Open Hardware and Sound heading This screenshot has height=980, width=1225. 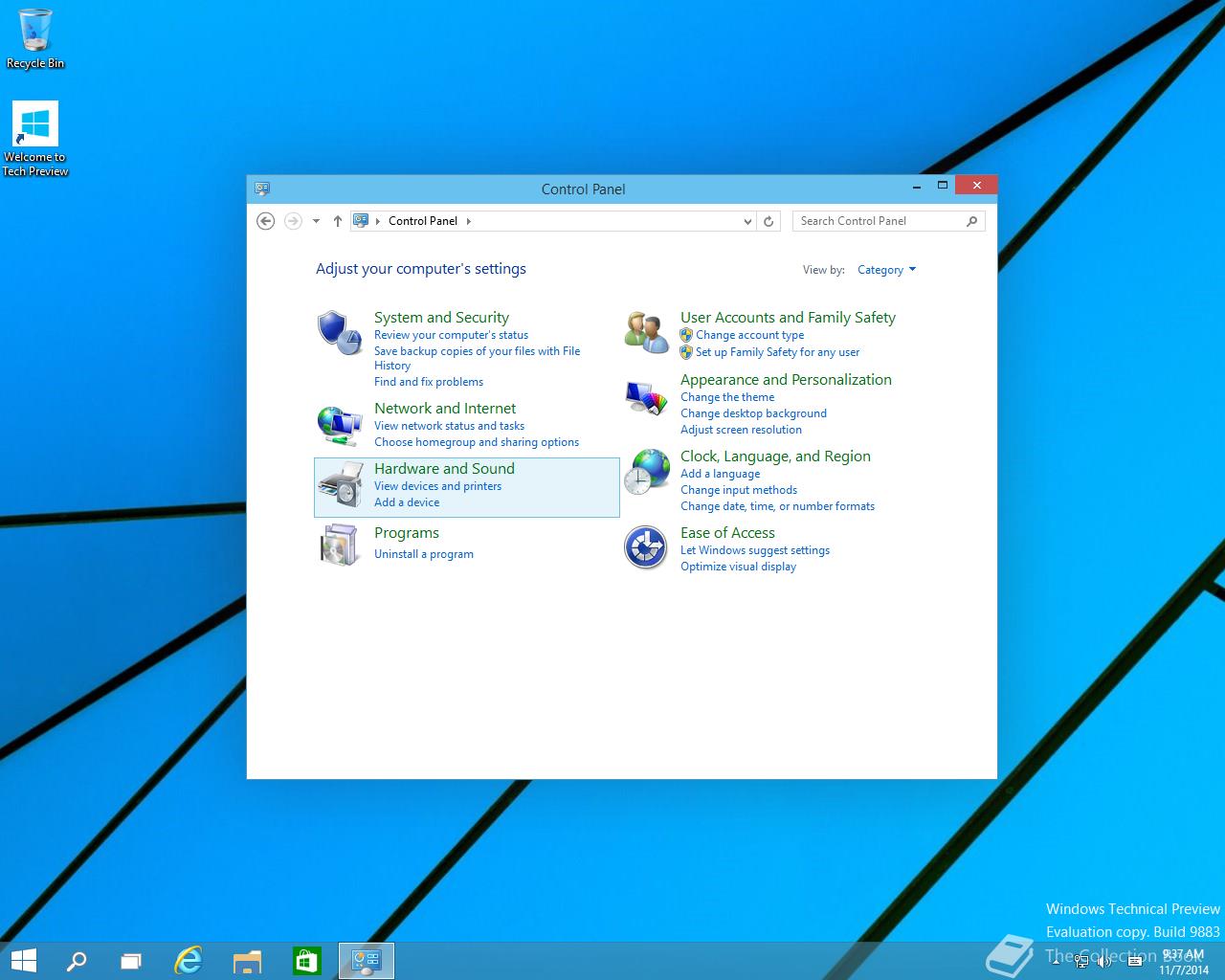coord(444,469)
